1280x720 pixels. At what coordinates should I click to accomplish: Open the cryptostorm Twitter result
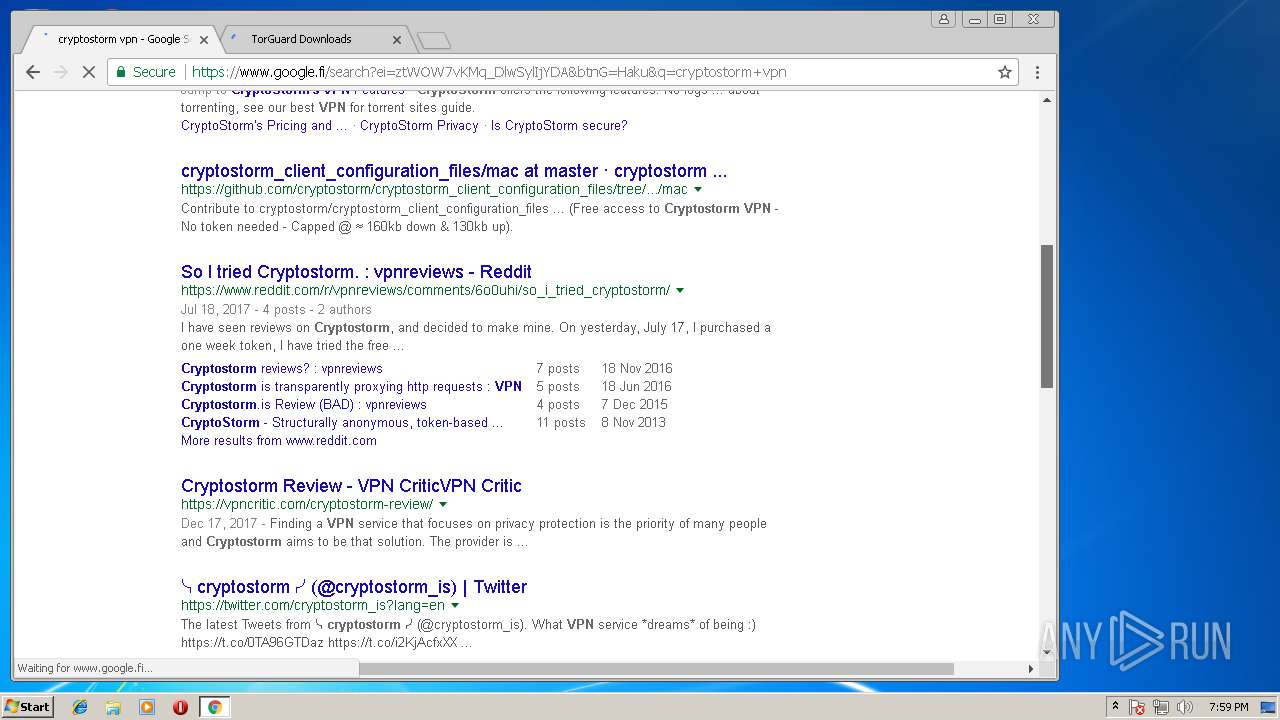coord(354,587)
